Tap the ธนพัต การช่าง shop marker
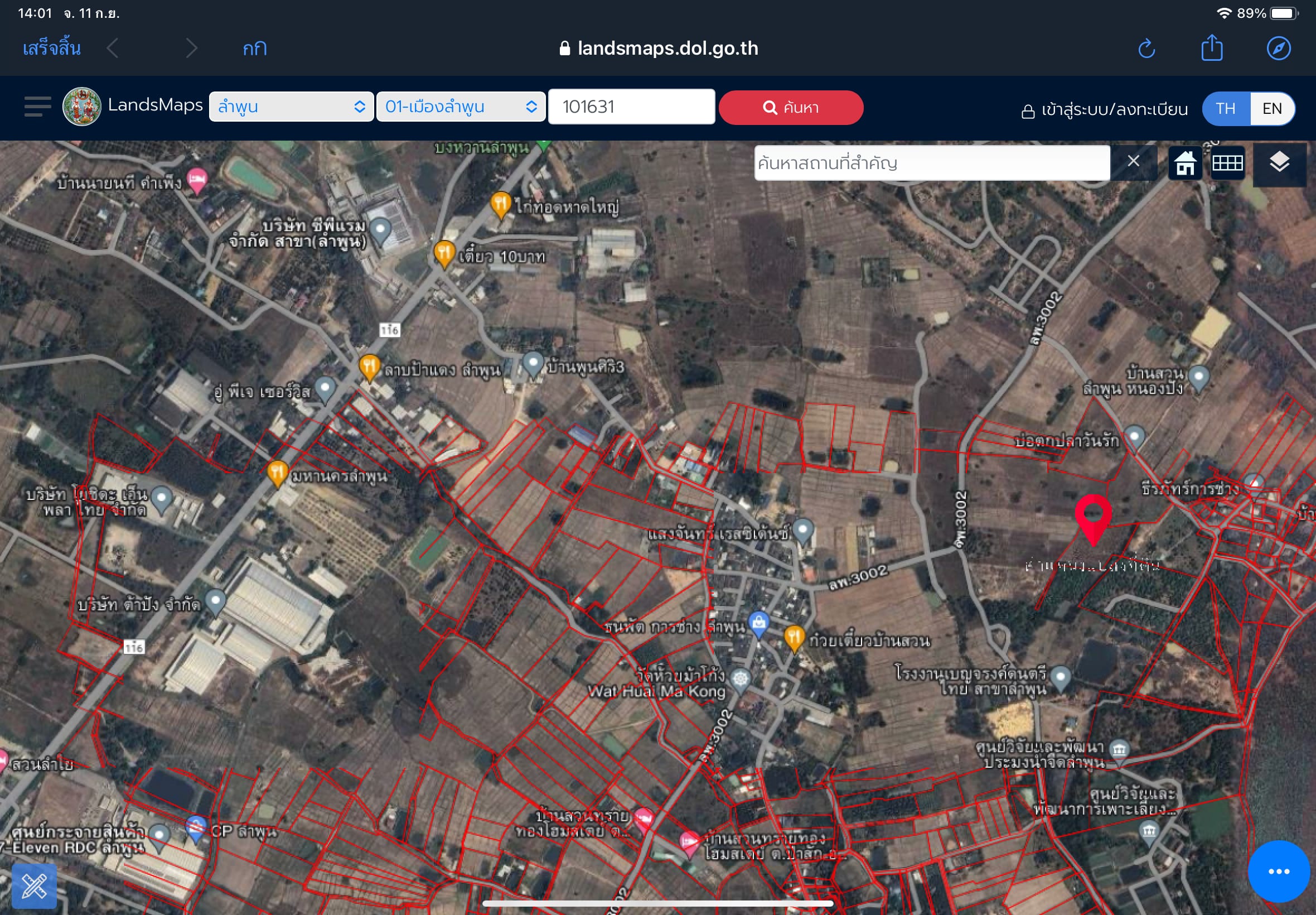Viewport: 1316px width, 915px height. tap(758, 625)
